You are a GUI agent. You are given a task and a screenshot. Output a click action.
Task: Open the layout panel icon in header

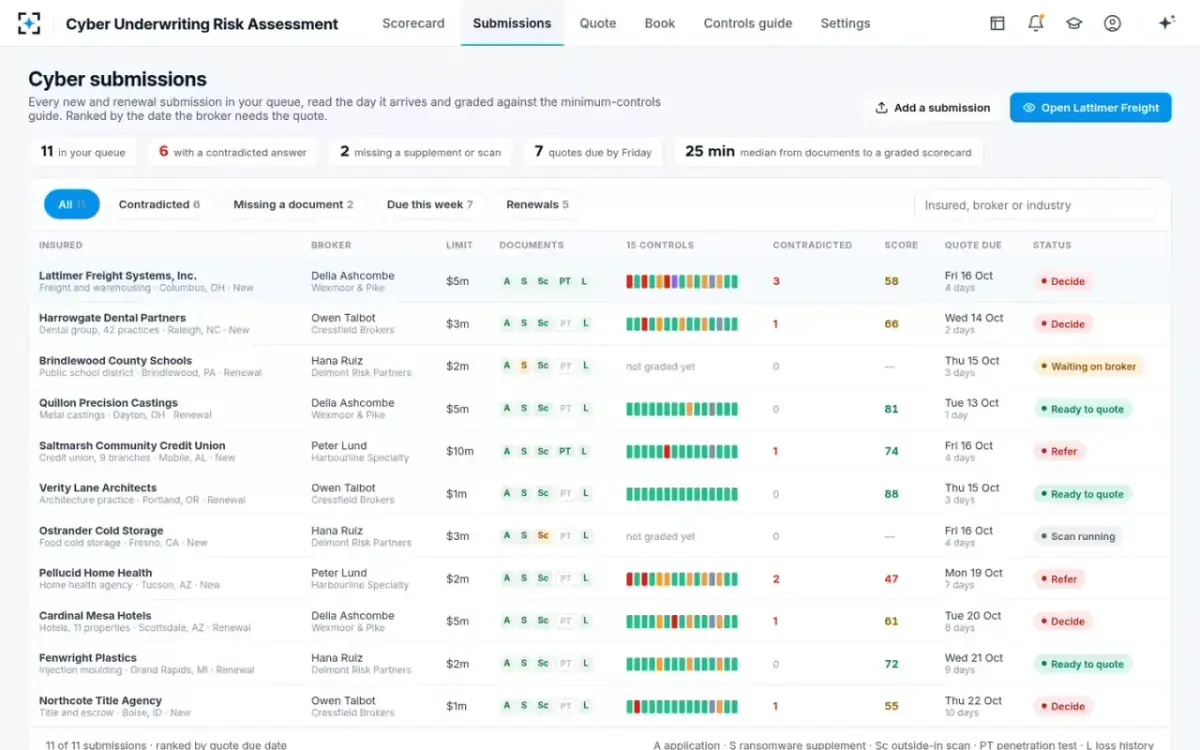997,23
